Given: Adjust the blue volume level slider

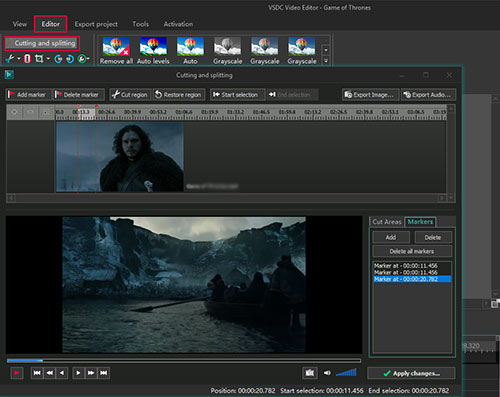Looking at the screenshot, I should pos(347,372).
